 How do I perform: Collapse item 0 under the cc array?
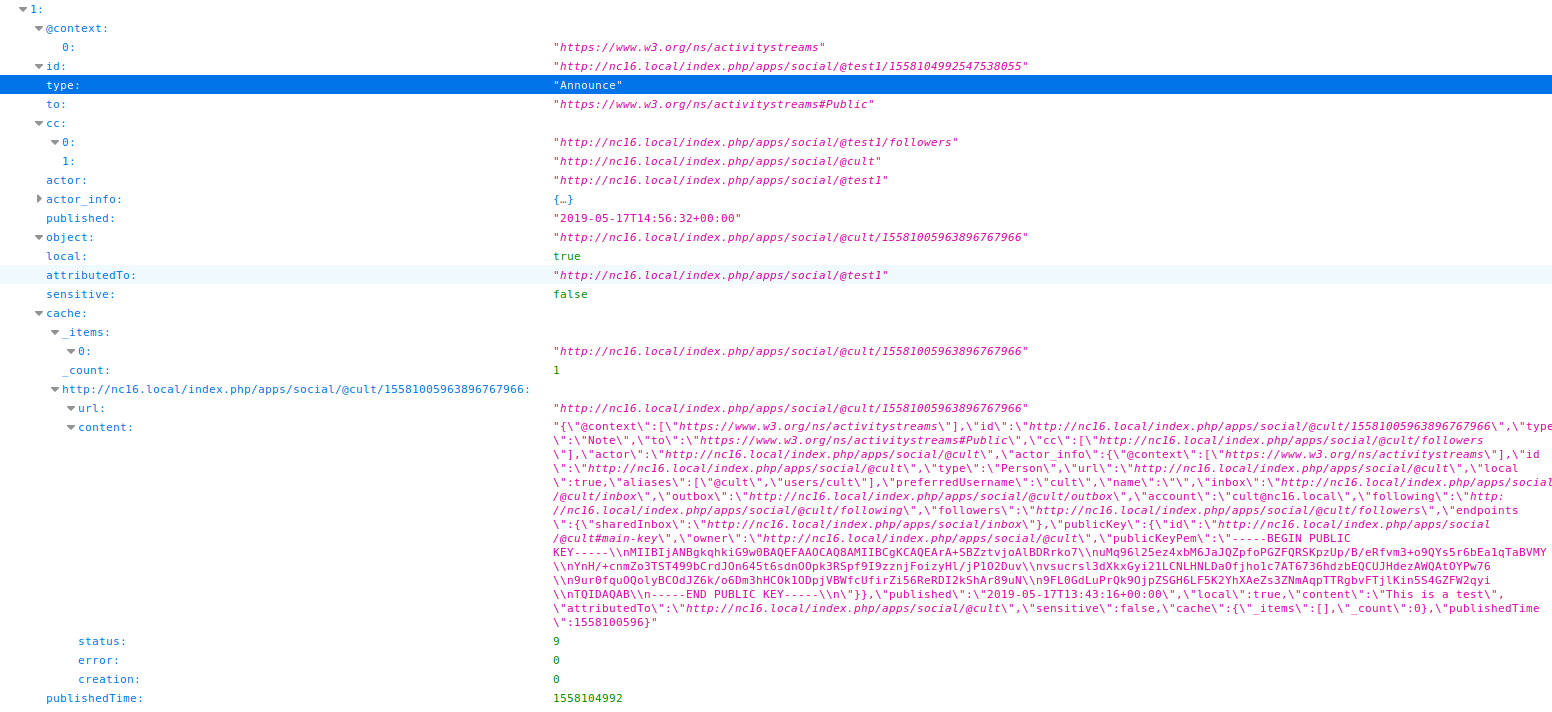55,142
